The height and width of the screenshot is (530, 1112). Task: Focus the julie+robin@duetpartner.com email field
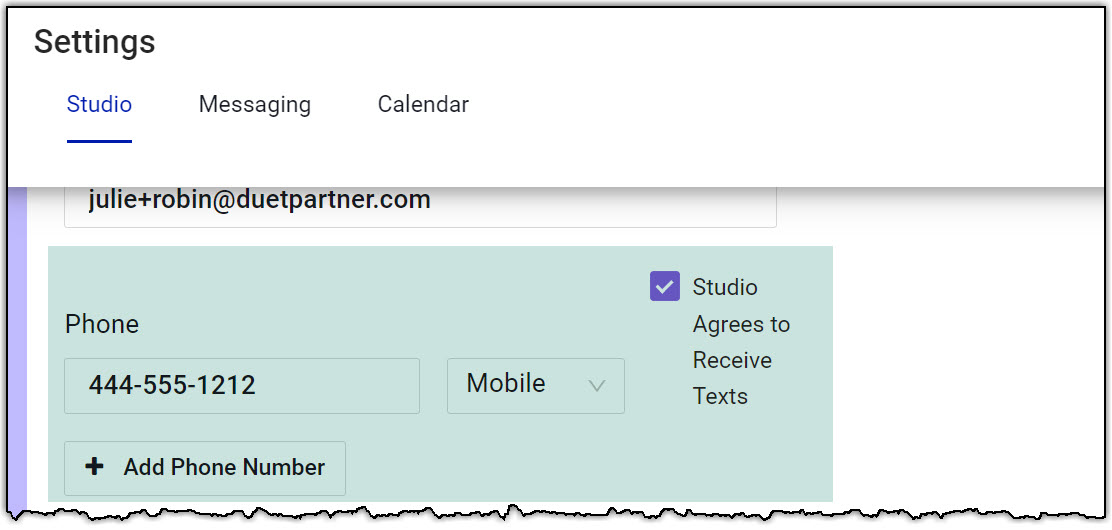420,201
